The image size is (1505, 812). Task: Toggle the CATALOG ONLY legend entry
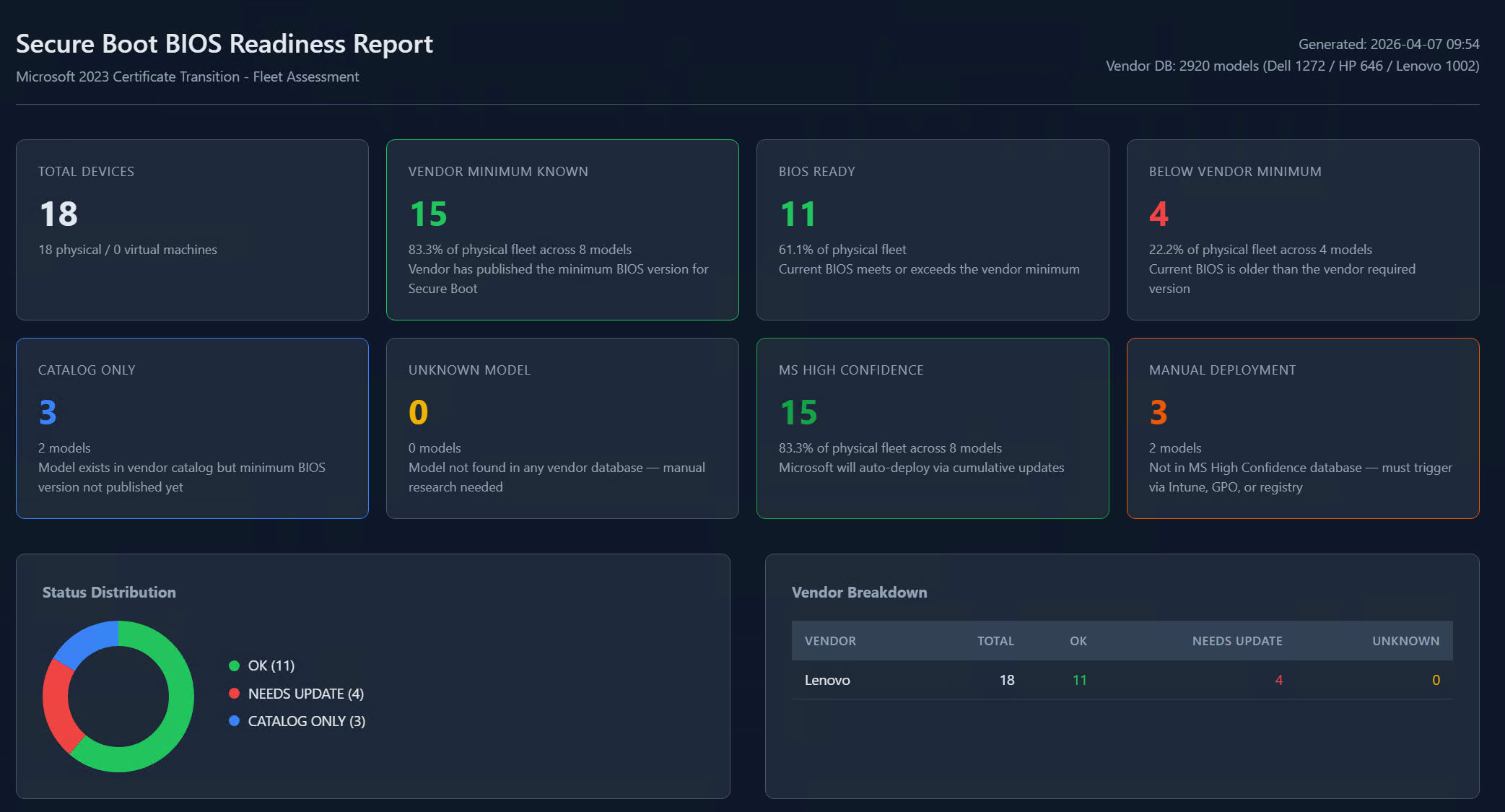pos(307,720)
